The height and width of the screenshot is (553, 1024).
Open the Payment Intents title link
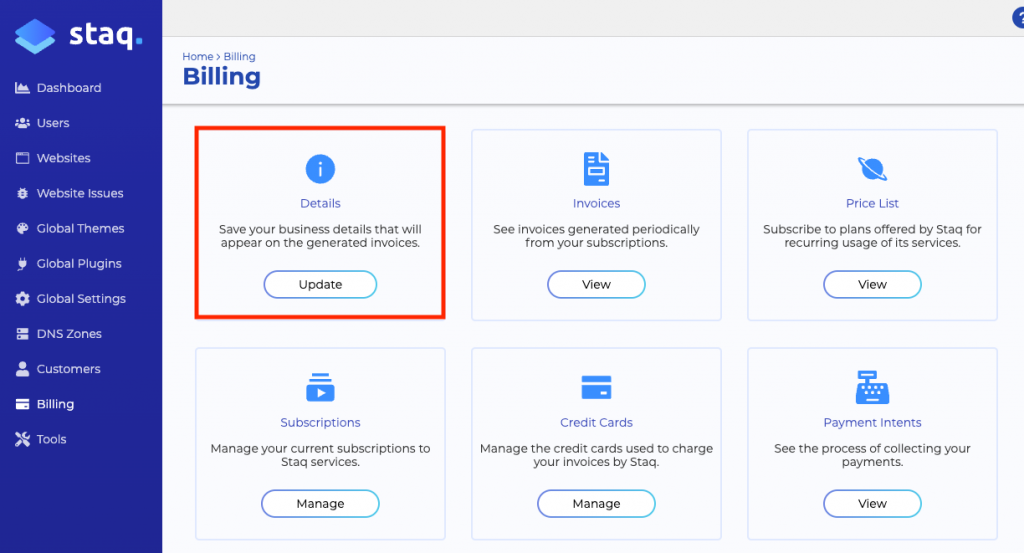tap(872, 422)
